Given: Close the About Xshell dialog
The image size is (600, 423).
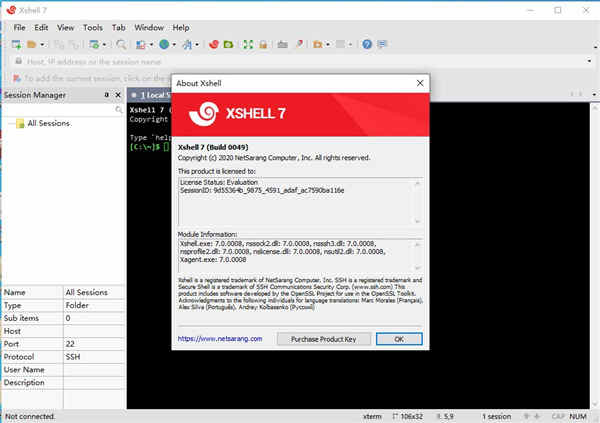Looking at the screenshot, I should click(x=420, y=83).
